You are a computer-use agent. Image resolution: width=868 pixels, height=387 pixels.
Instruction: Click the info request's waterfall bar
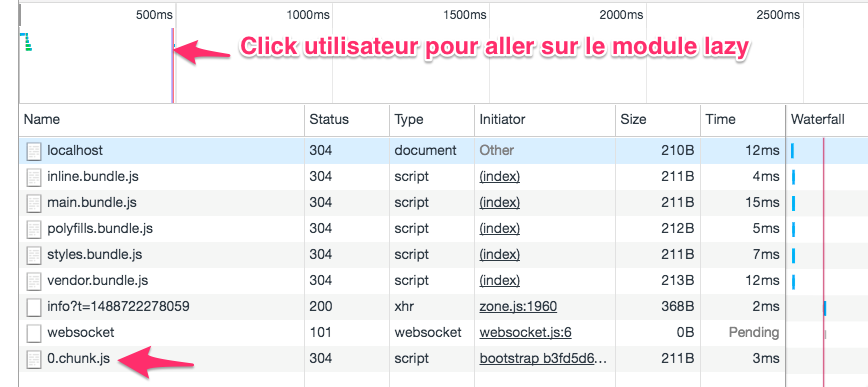(825, 307)
